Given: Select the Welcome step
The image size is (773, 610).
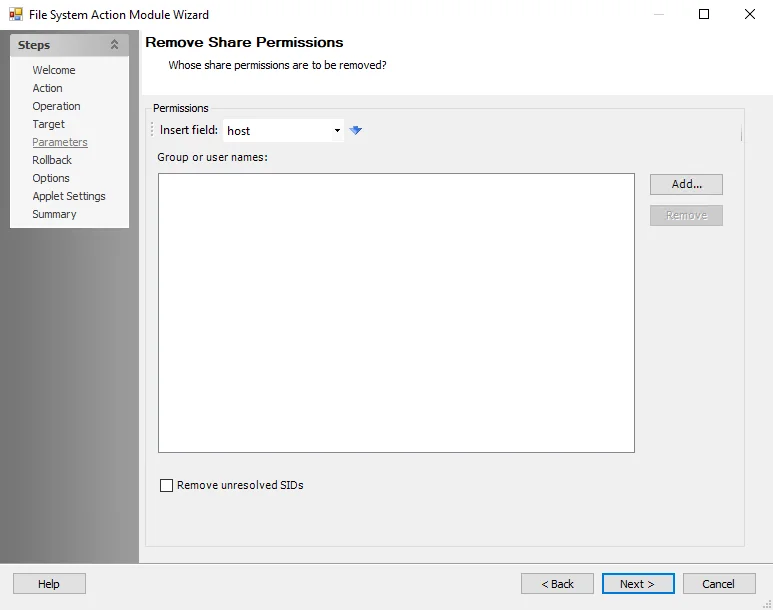Looking at the screenshot, I should pos(54,70).
